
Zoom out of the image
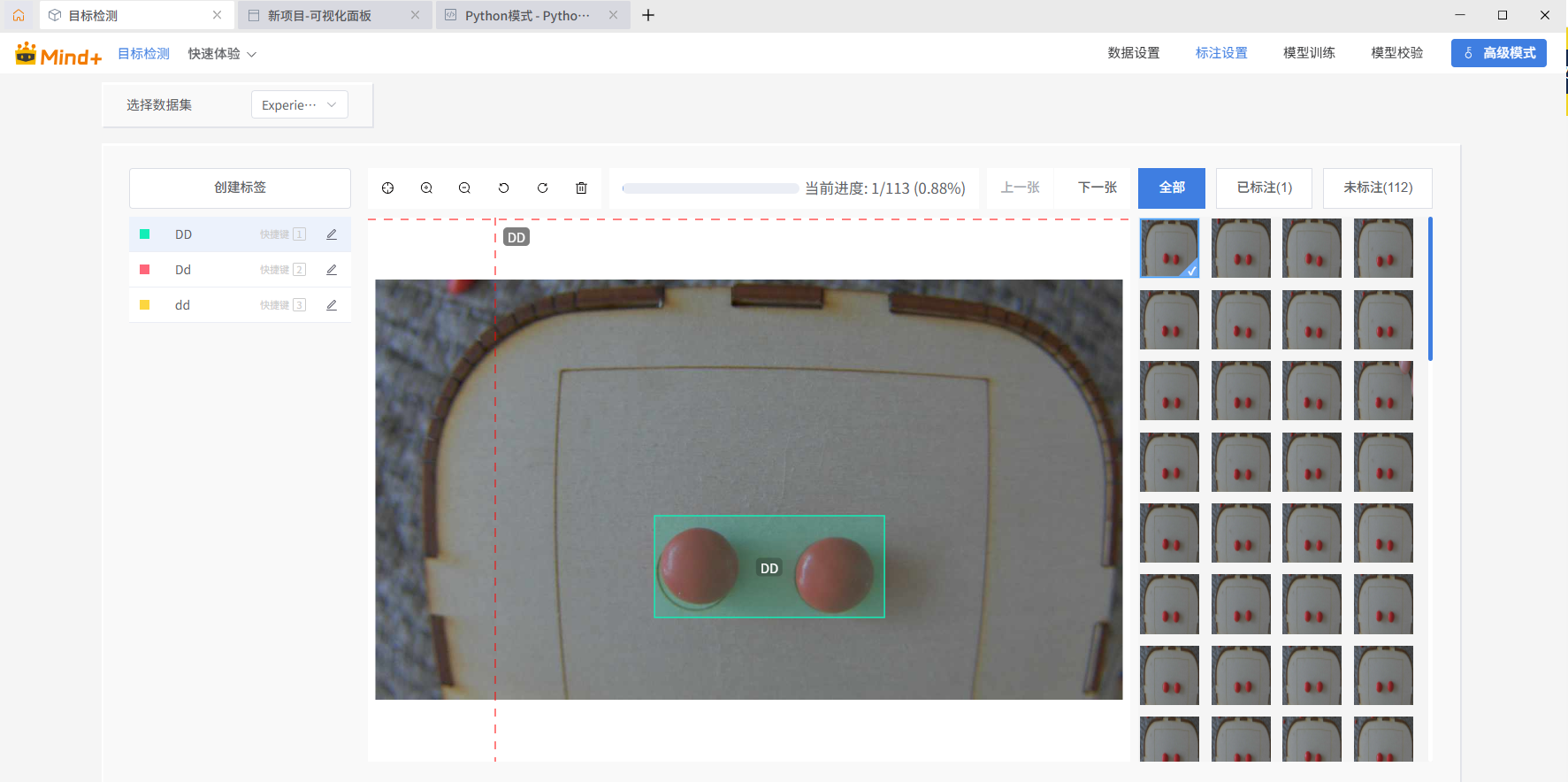(x=464, y=188)
